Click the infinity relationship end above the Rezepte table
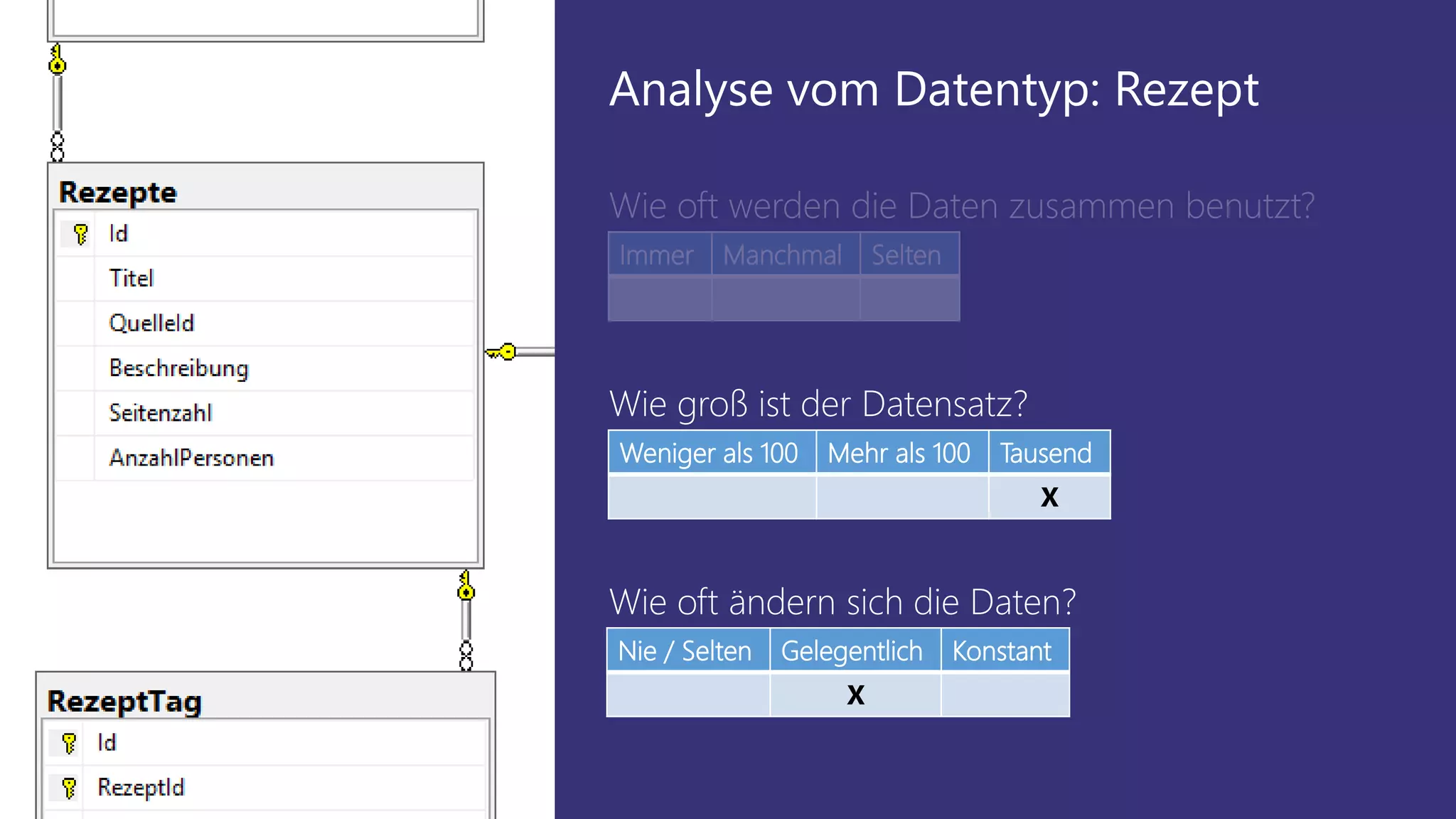Viewport: 1456px width, 819px height. (x=58, y=146)
